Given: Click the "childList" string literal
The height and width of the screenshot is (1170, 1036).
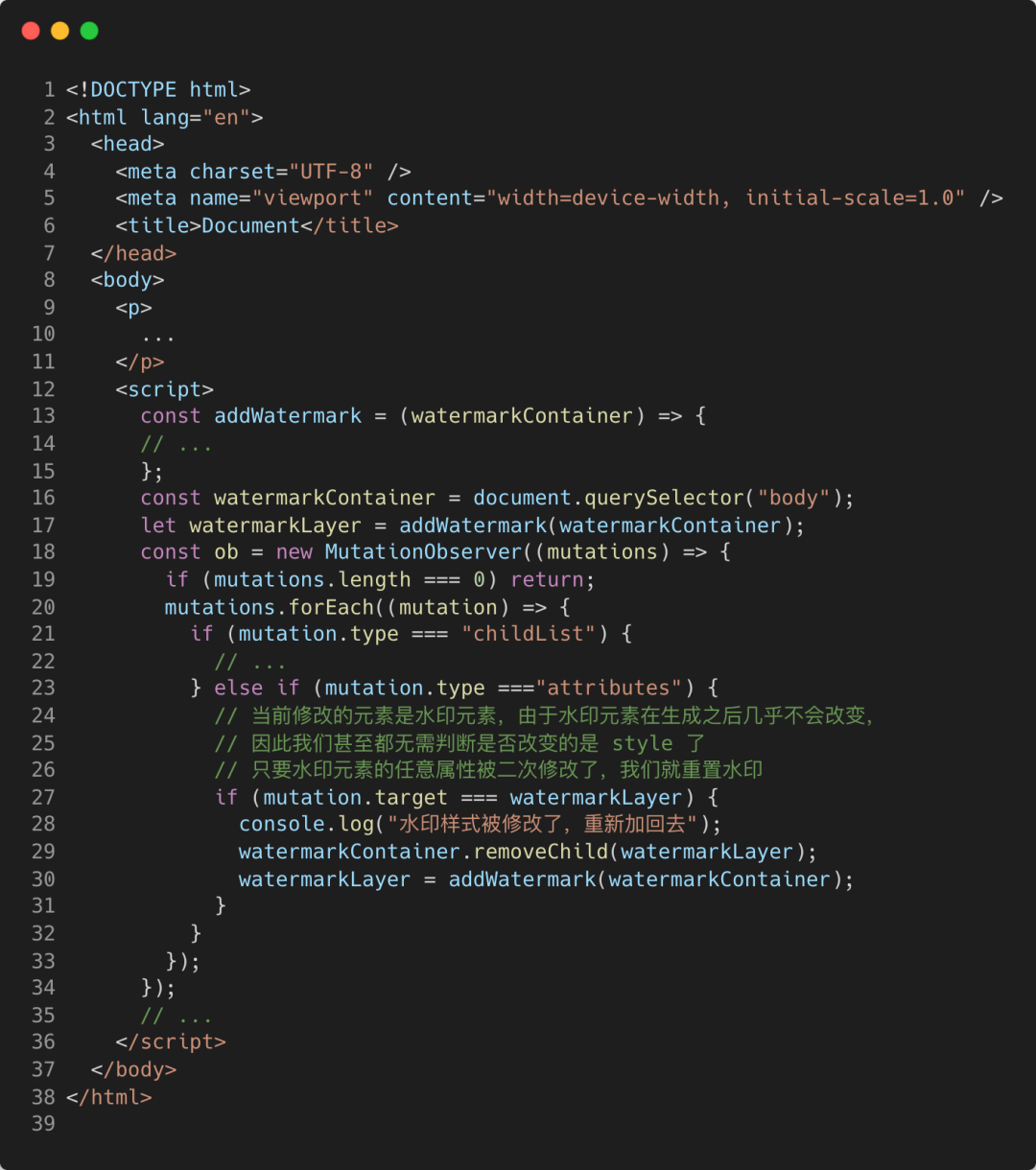Looking at the screenshot, I should pyautogui.click(x=529, y=634).
